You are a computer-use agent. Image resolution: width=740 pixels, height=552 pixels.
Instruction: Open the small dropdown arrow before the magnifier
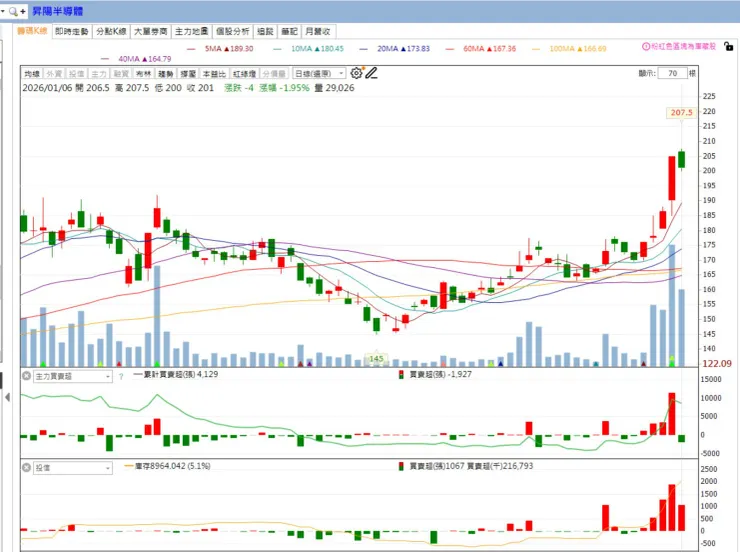(x=3, y=10)
